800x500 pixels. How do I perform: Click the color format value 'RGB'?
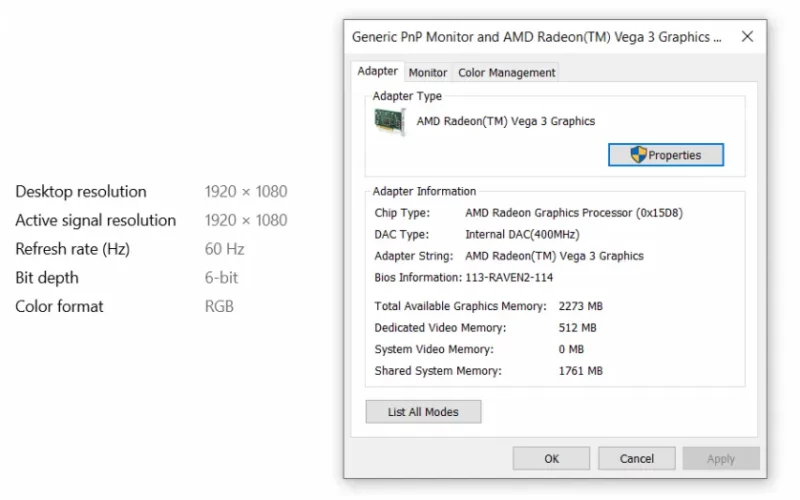(x=219, y=306)
